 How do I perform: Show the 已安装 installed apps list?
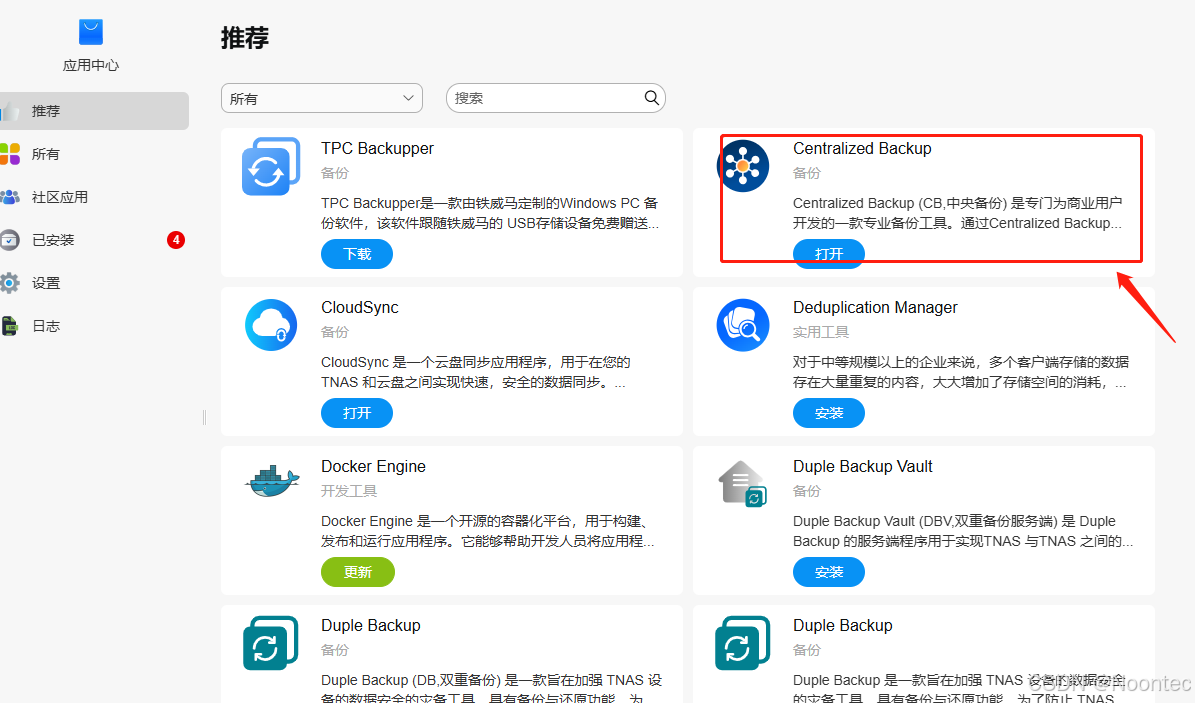95,240
